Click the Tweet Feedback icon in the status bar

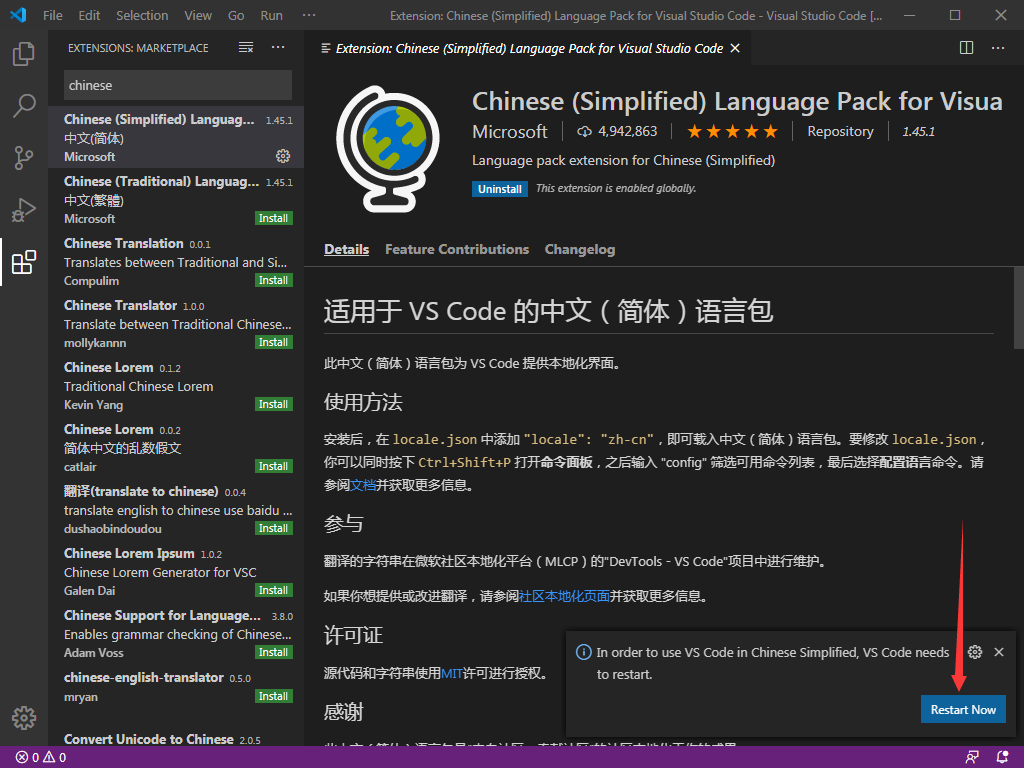971,757
